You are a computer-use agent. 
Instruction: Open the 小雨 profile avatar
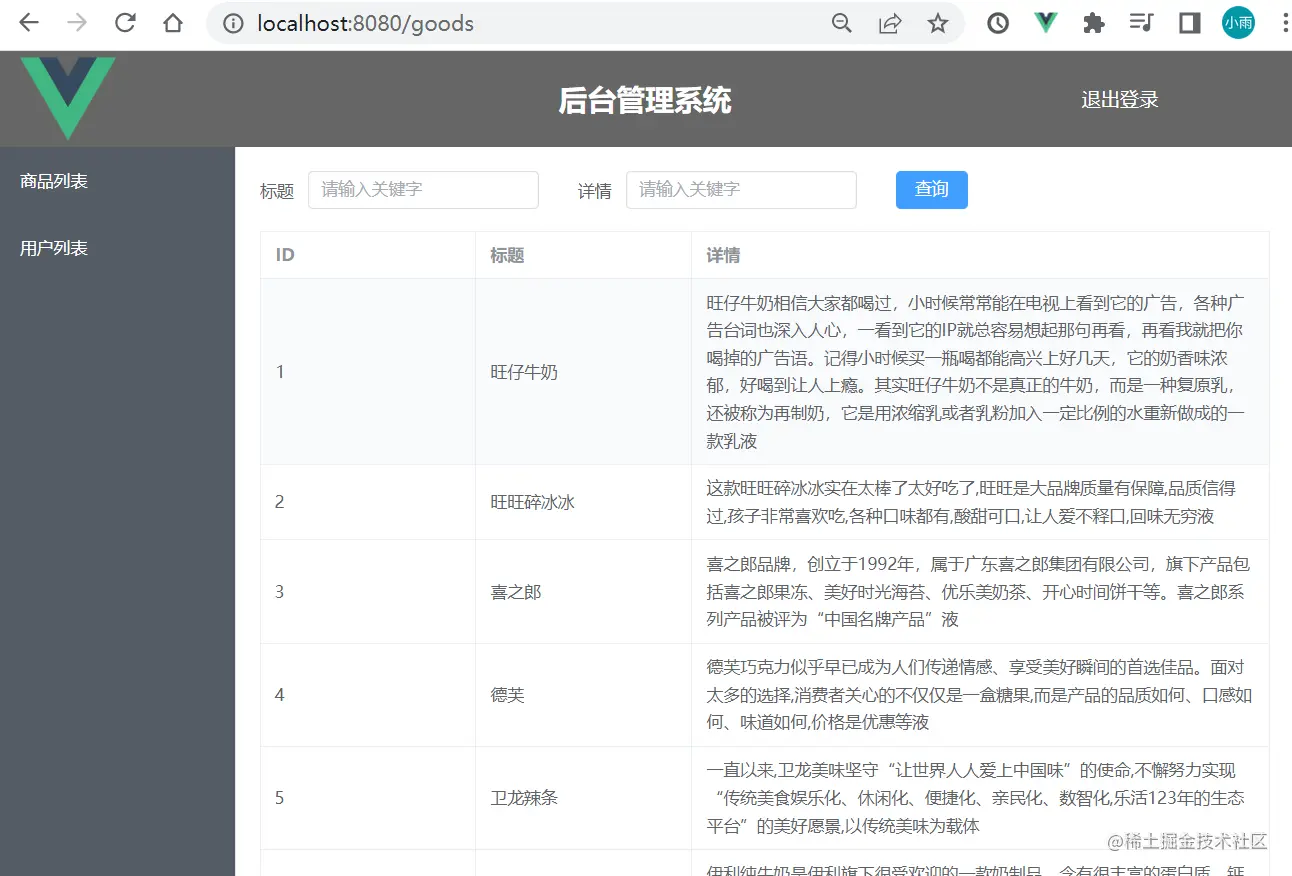click(1237, 22)
